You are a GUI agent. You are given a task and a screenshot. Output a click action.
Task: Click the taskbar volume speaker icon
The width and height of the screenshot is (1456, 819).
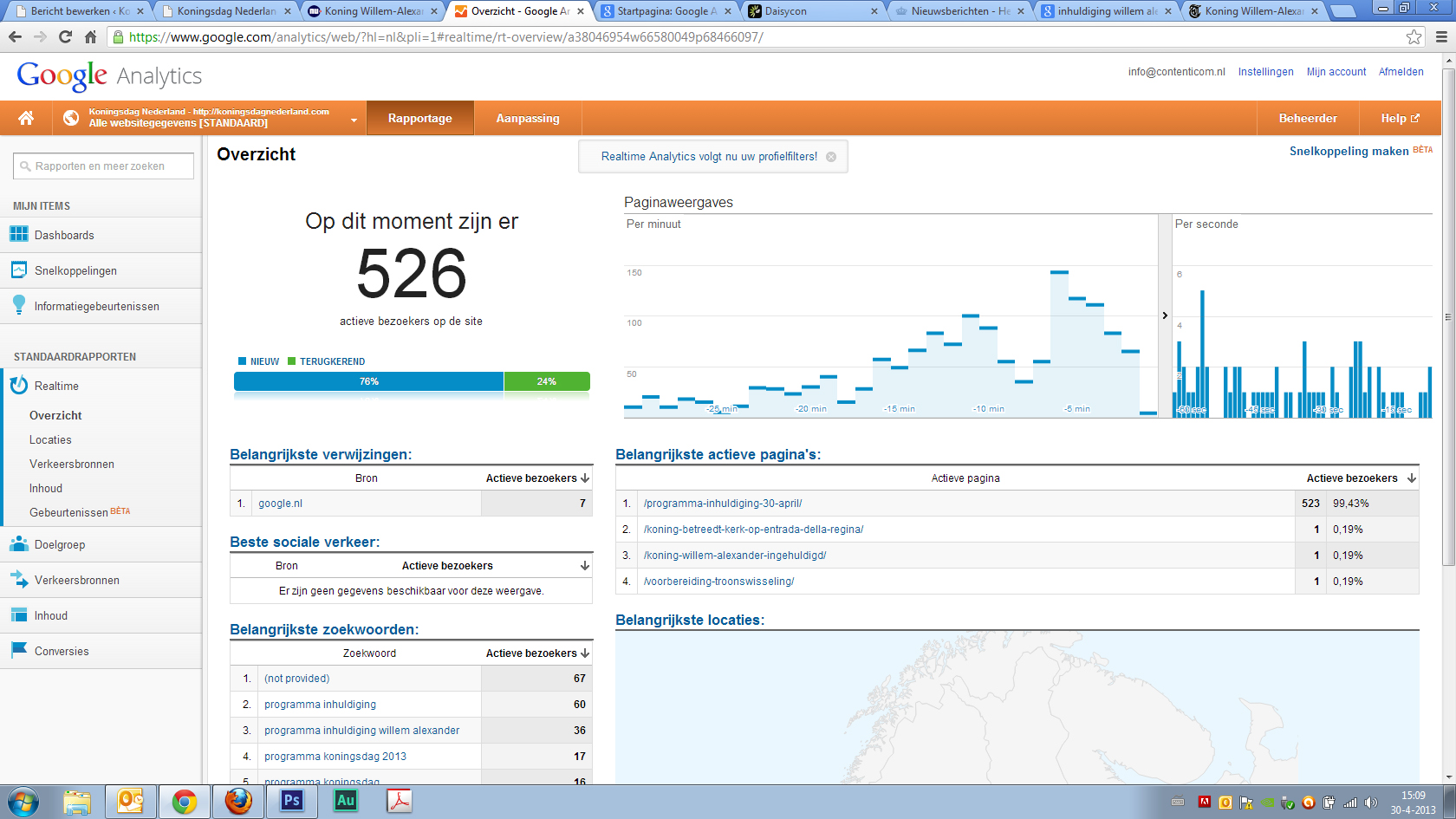tap(1370, 803)
